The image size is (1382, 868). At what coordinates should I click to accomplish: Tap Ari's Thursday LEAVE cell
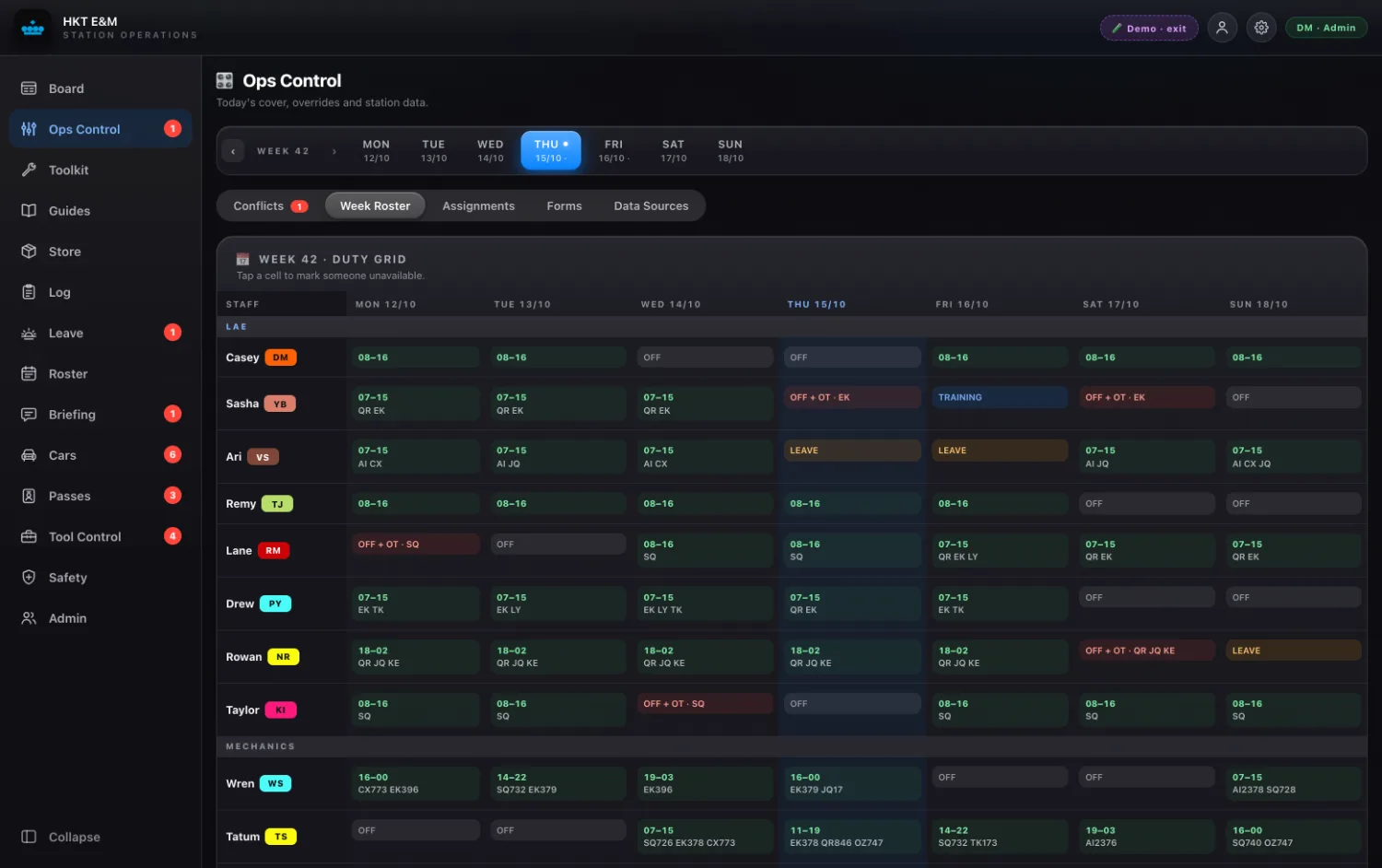pyautogui.click(x=852, y=451)
